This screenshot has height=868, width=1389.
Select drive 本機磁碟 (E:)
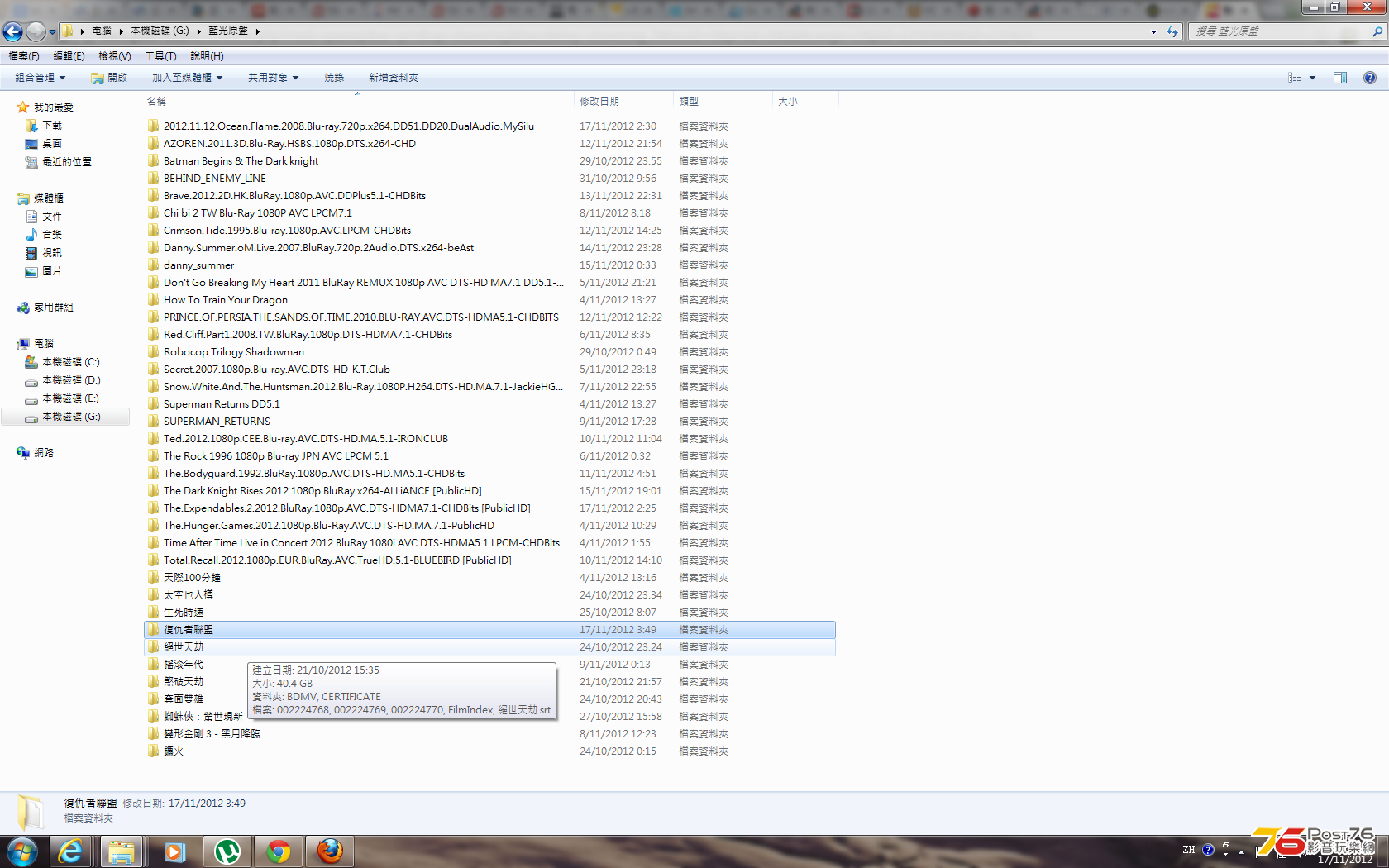click(x=63, y=398)
